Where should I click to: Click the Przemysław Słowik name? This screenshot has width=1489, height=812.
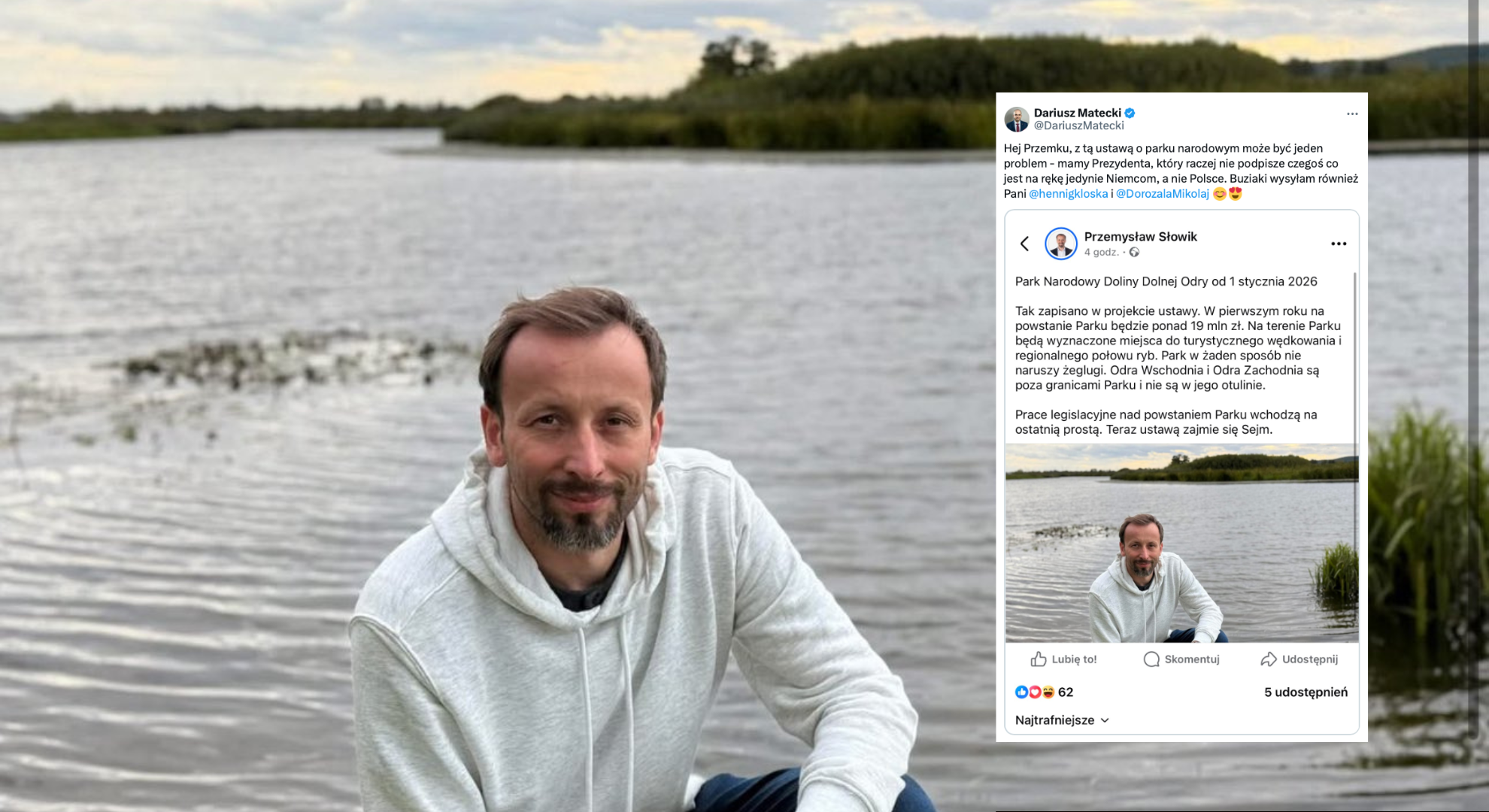1140,237
